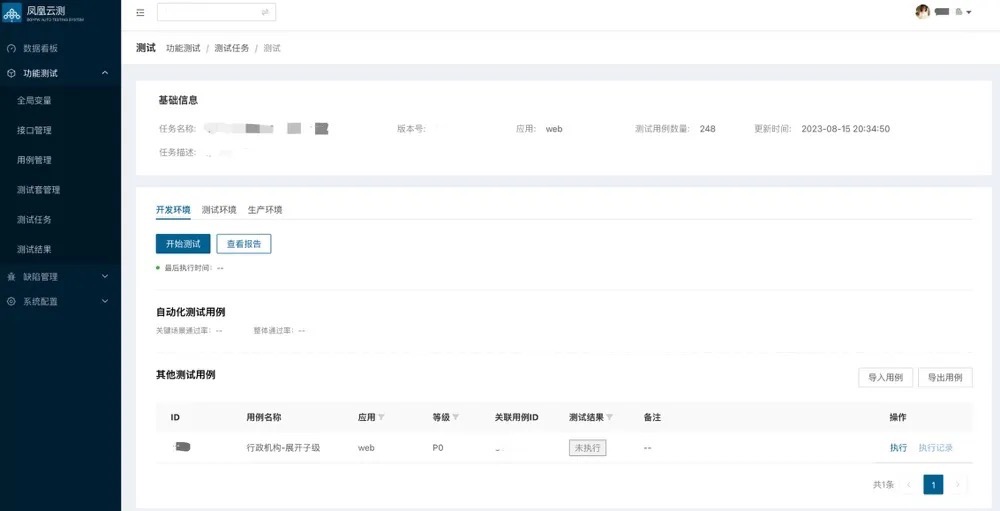
Task: Click 执行 link in the table row
Action: (x=899, y=448)
